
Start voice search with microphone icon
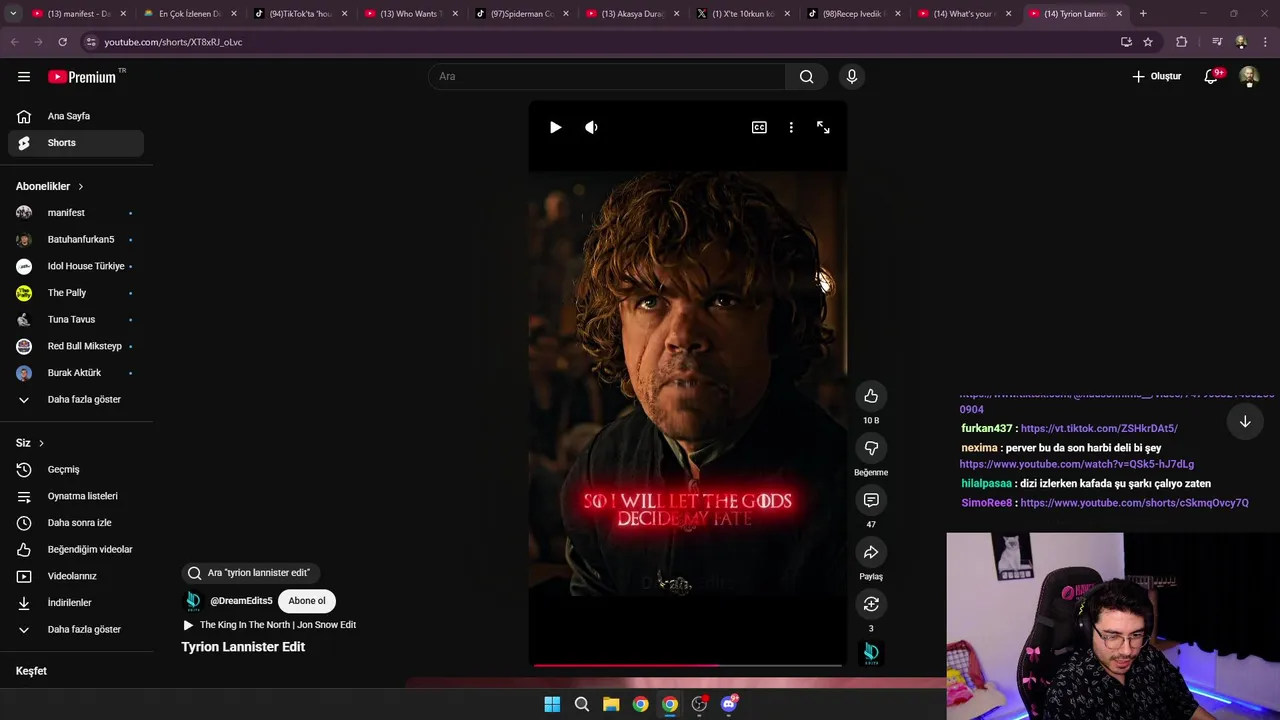pos(852,77)
